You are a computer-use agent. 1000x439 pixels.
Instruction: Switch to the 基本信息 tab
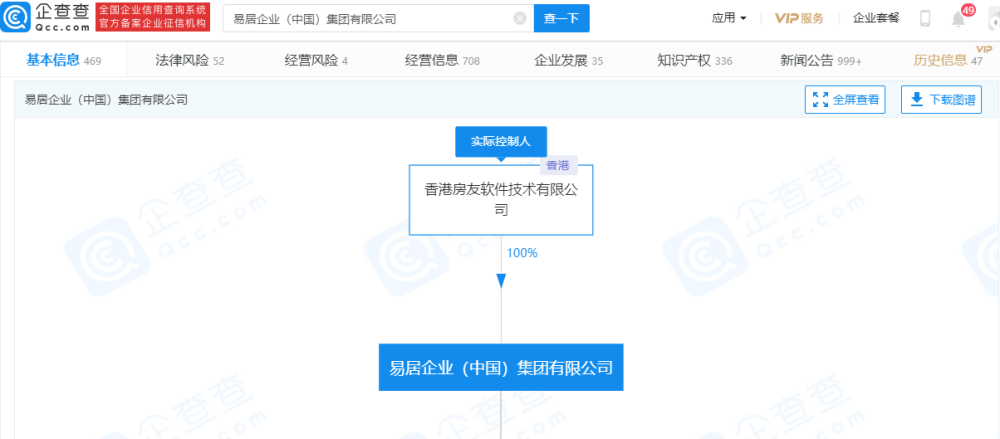click(x=64, y=61)
